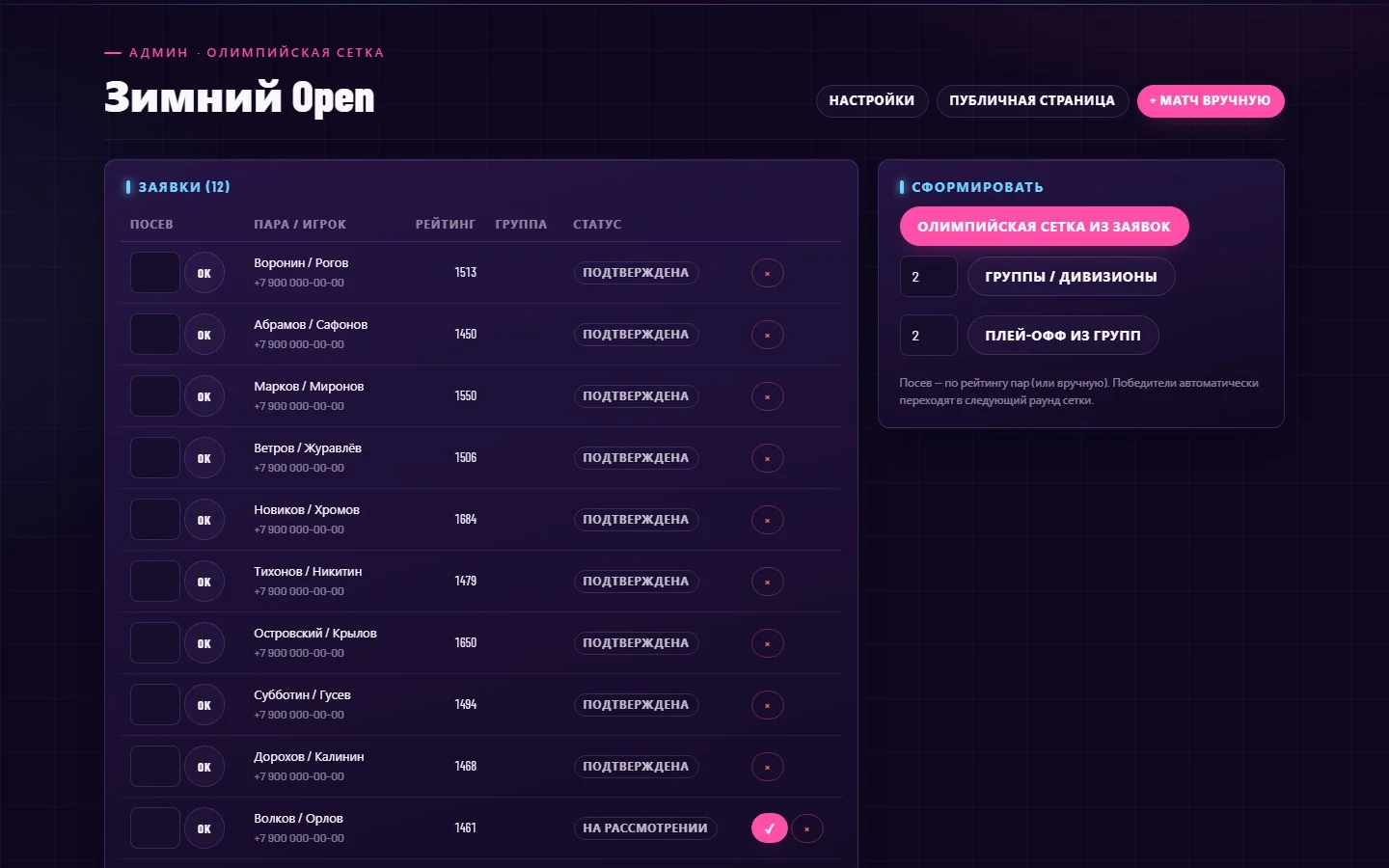
Task: Click the name Тихонов / Никитин
Action: [x=308, y=572]
